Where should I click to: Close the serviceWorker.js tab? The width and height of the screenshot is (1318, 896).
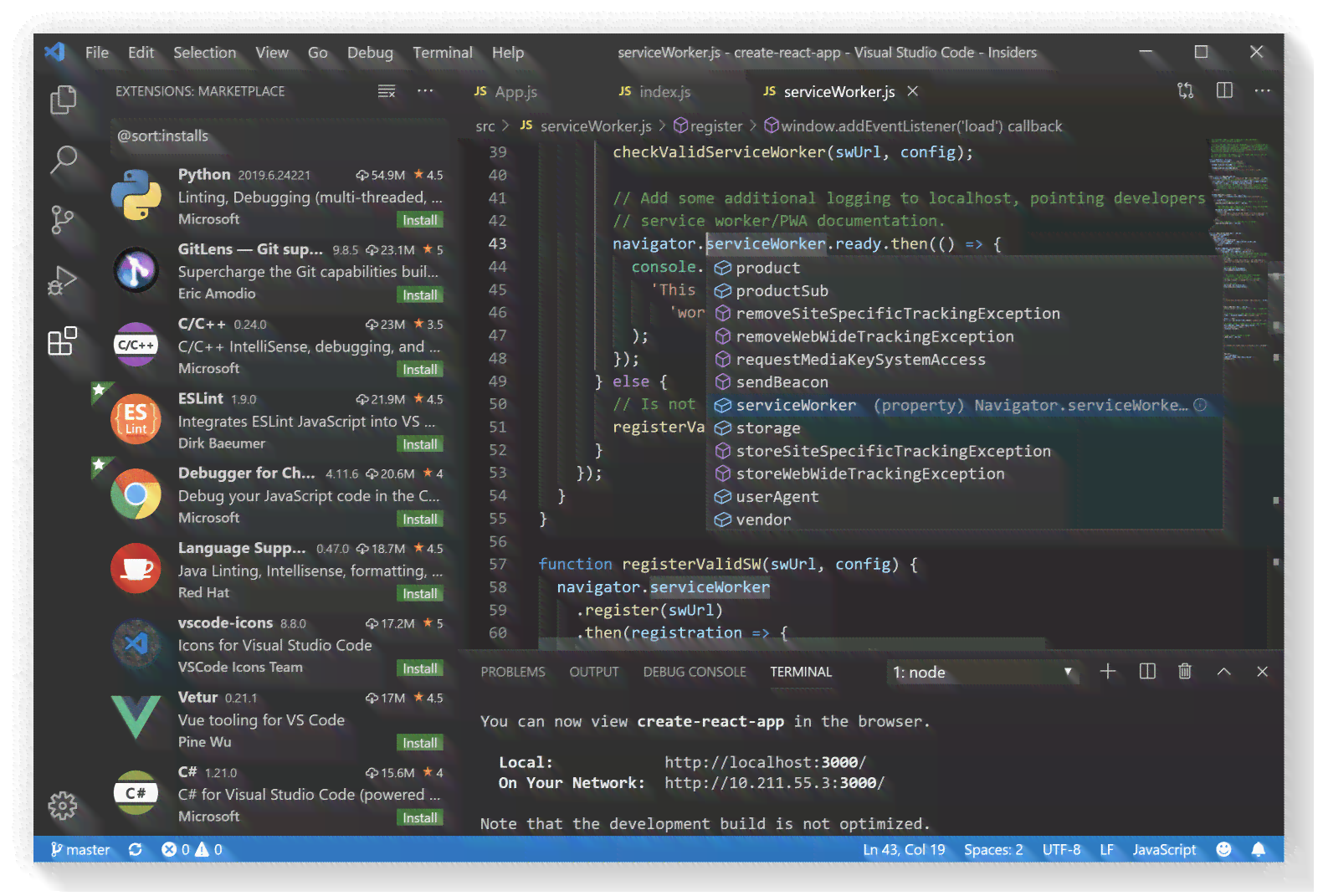(x=913, y=91)
